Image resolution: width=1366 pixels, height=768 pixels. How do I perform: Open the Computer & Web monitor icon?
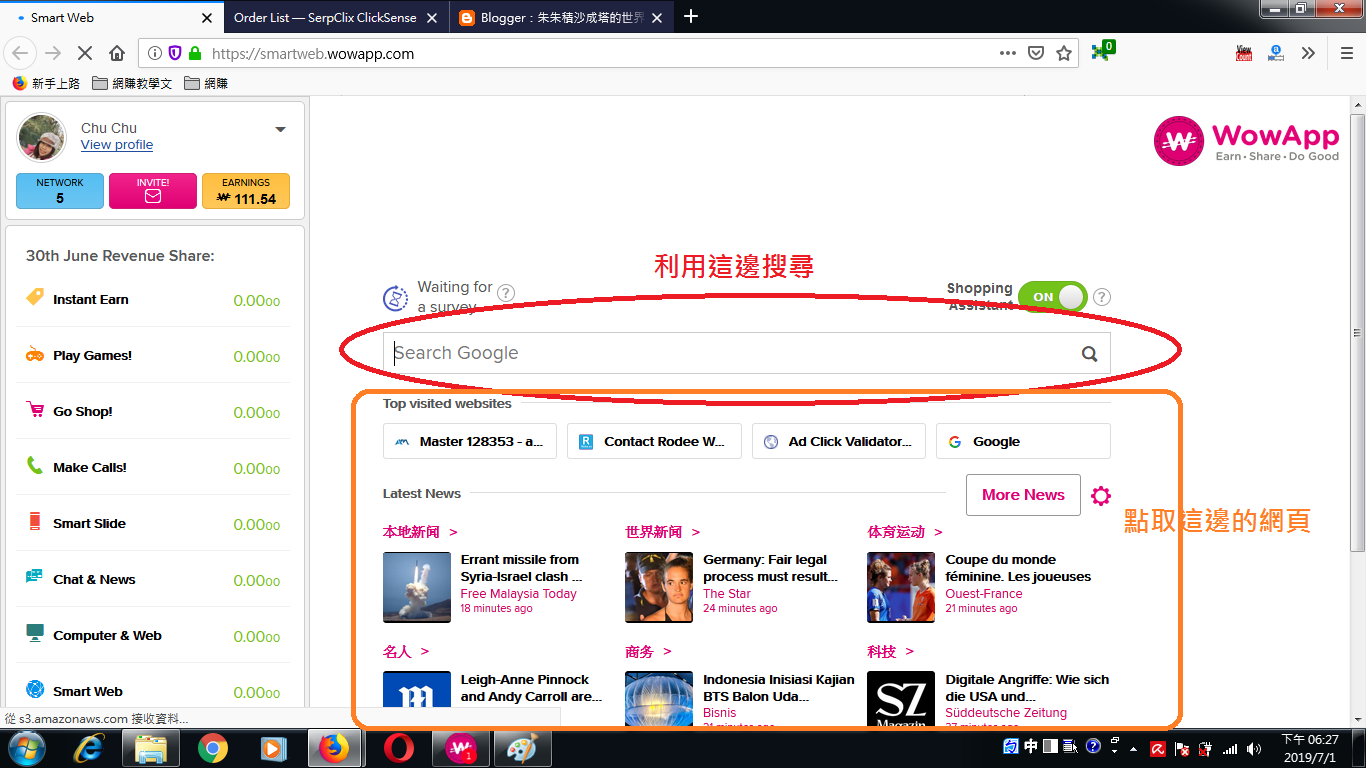coord(35,634)
